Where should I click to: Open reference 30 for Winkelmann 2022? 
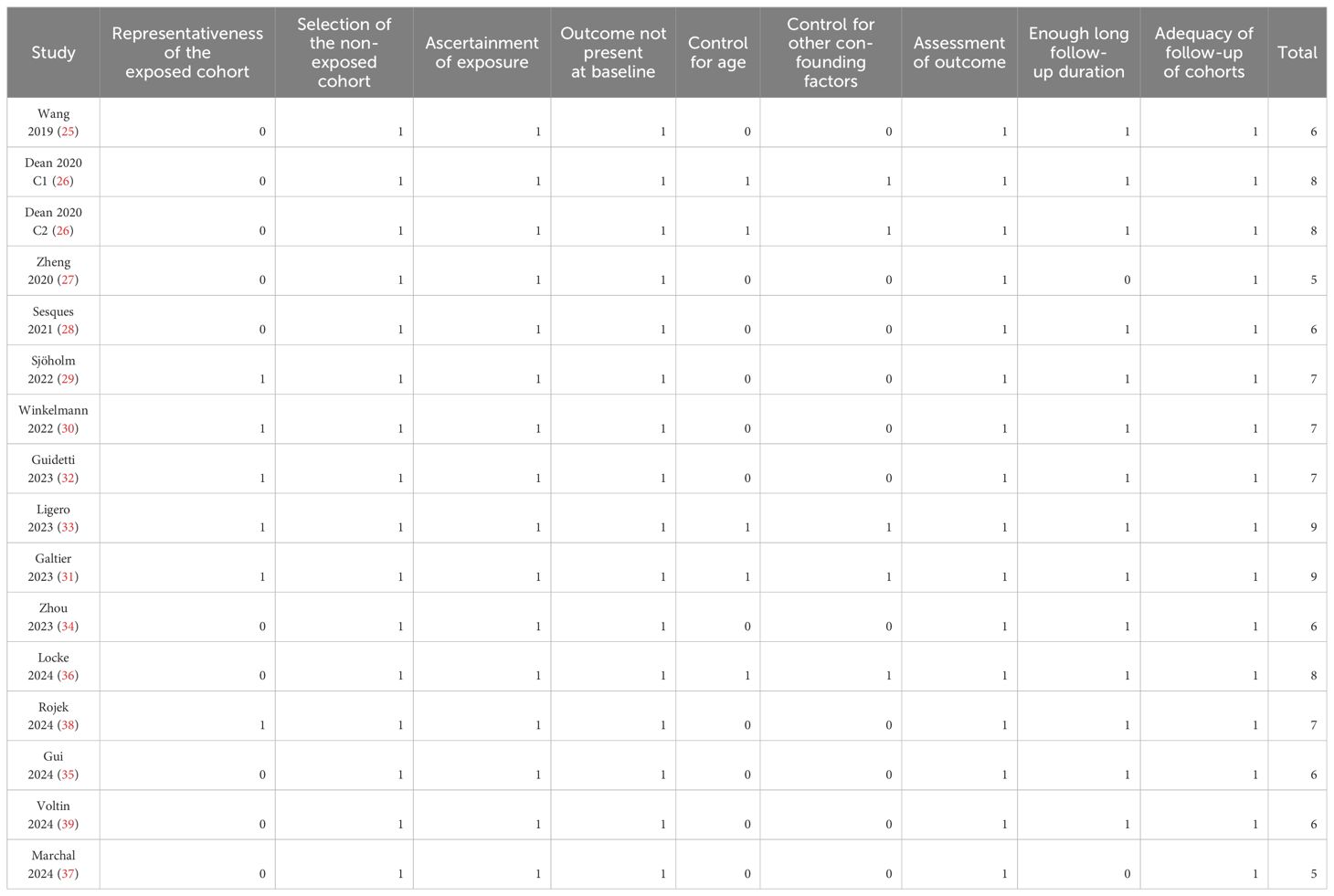(68, 427)
